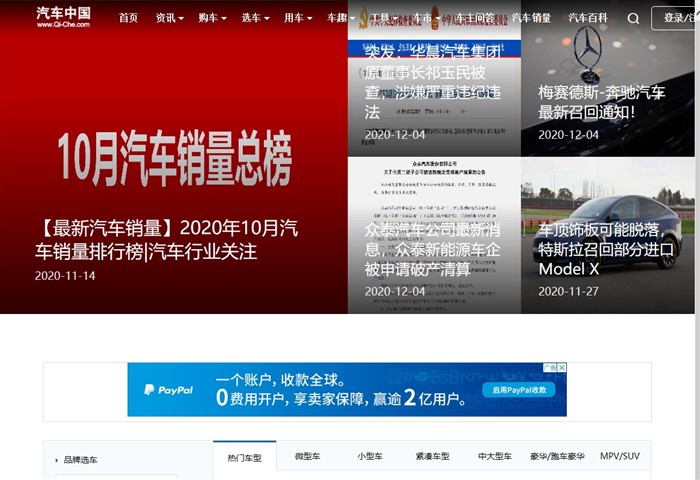Open 特斯拉召回部分进口 Model X article

tap(606, 249)
